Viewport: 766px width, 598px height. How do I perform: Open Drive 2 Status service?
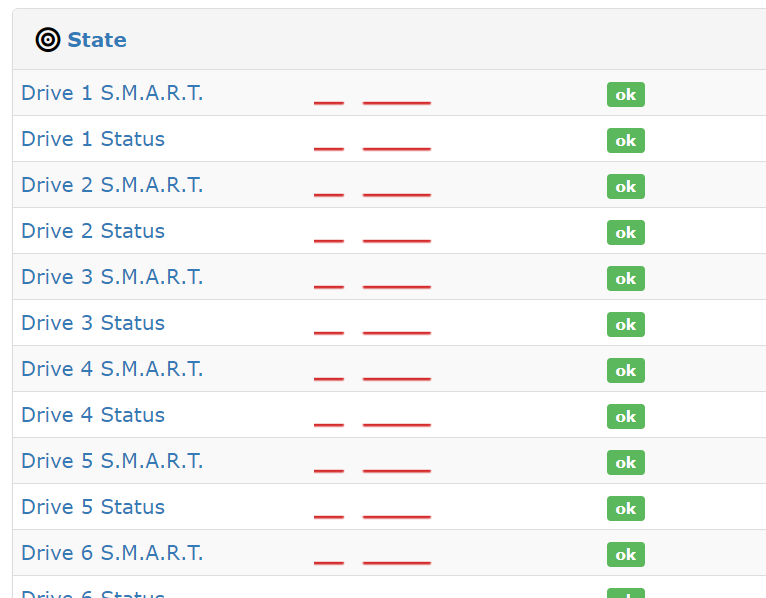93,231
